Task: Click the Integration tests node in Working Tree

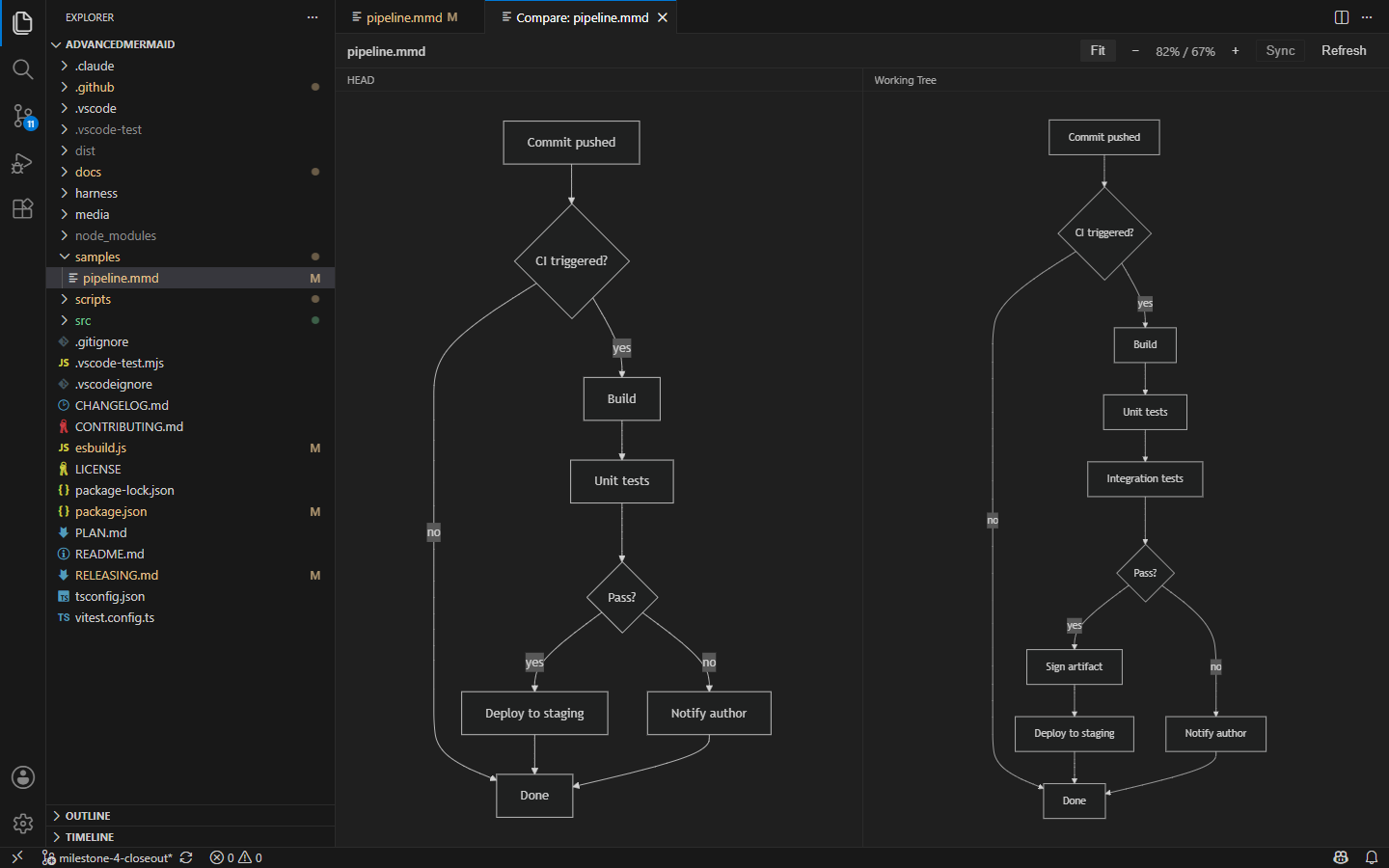Action: pos(1145,479)
